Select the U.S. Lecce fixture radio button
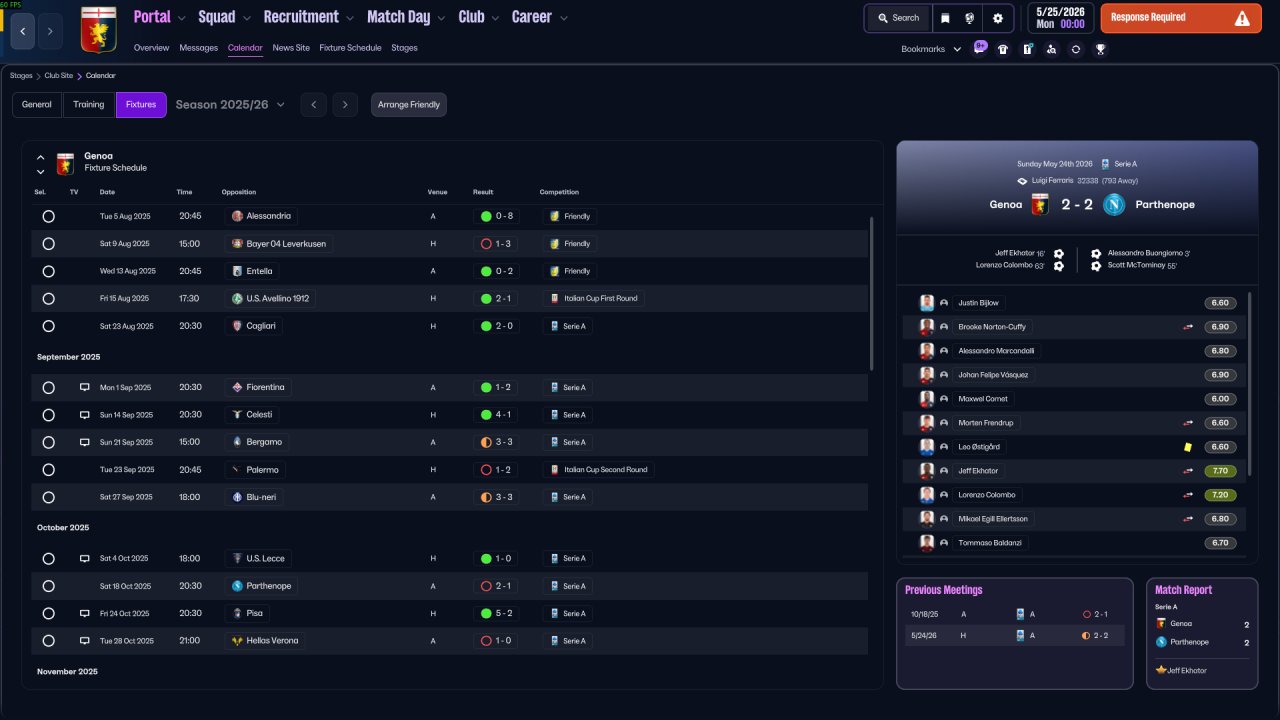Image resolution: width=1280 pixels, height=720 pixels. click(x=48, y=559)
